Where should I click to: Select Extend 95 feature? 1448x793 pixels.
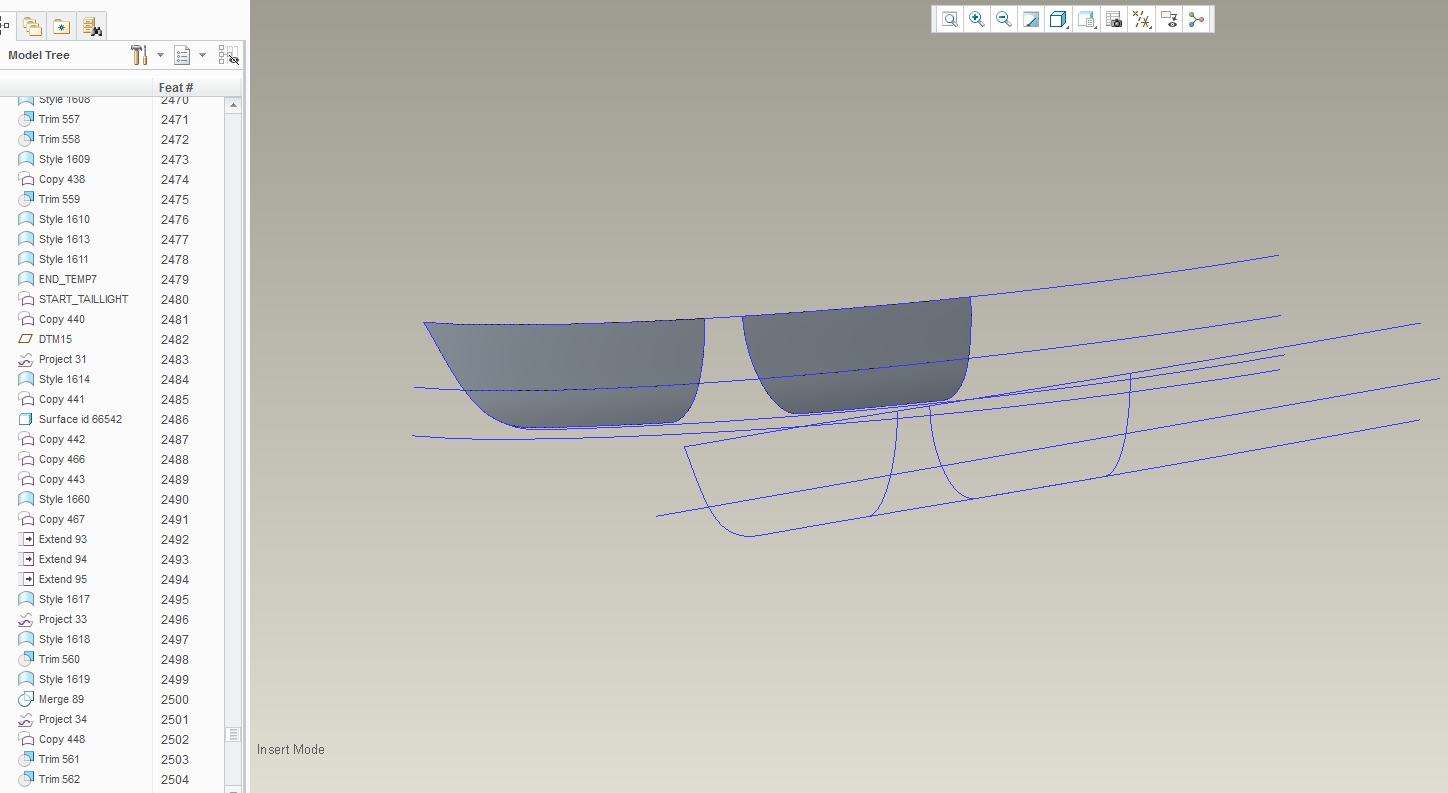point(63,579)
